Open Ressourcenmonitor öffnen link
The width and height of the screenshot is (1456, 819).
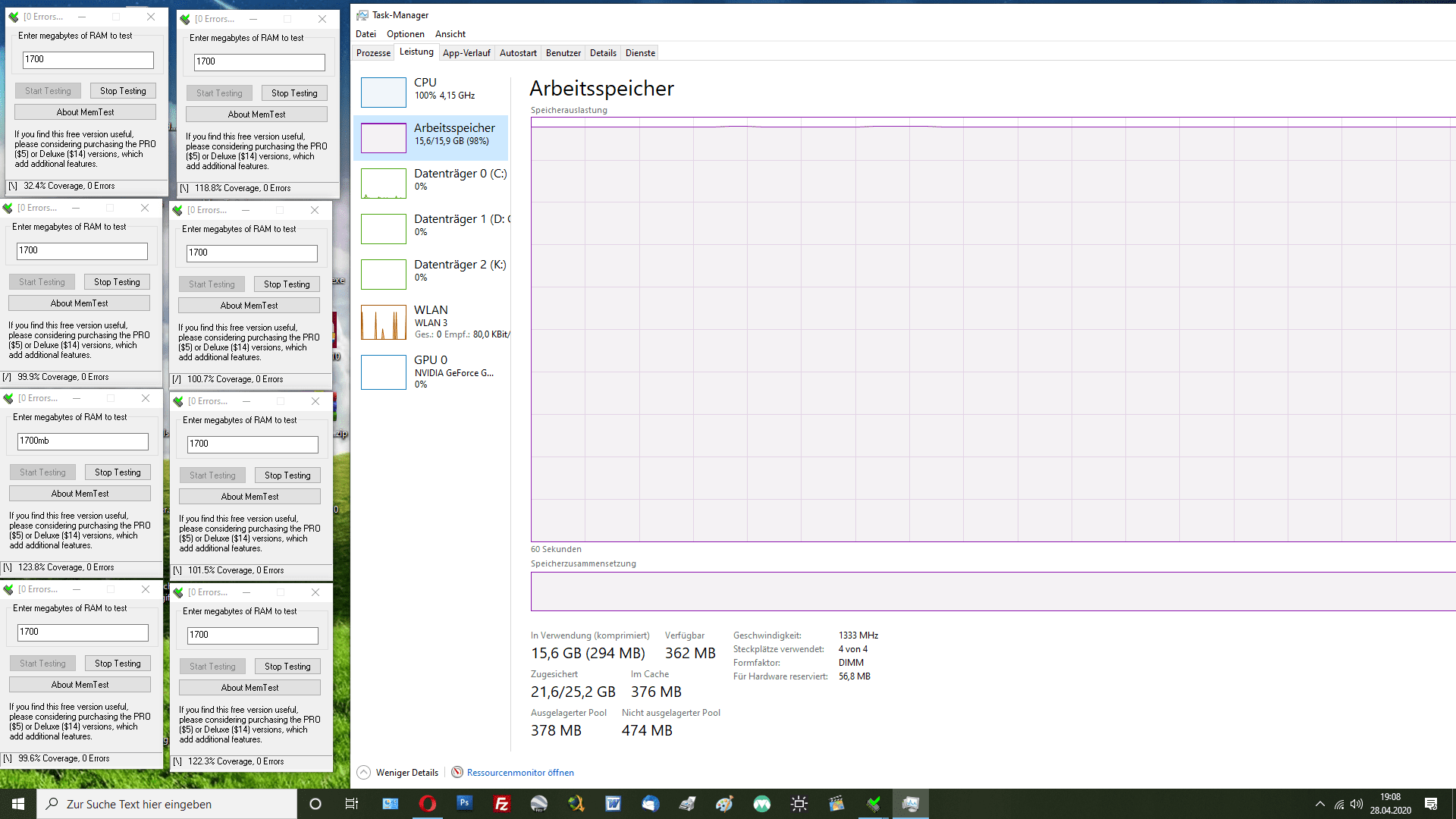coord(520,773)
